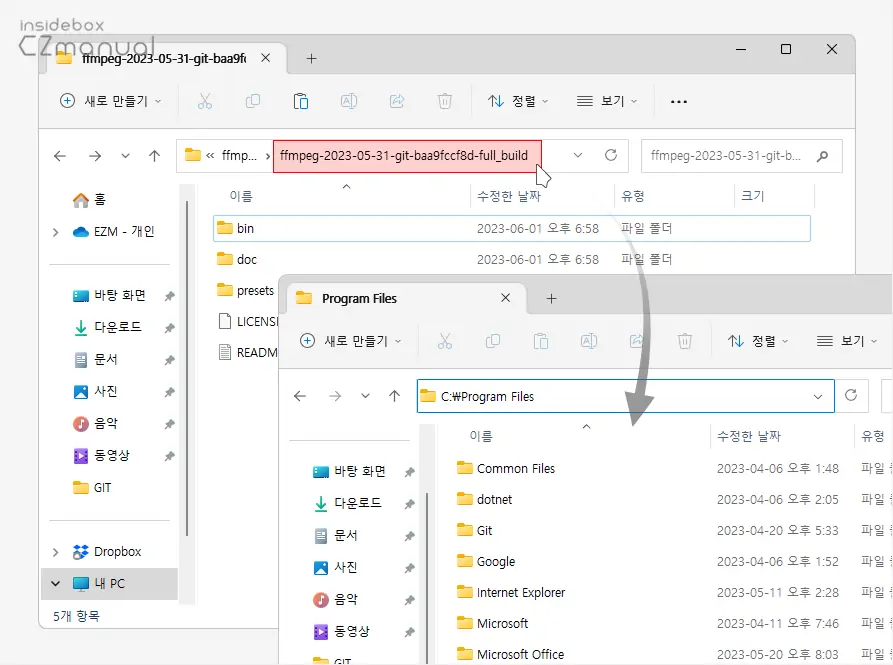893x665 pixels.
Task: Add new tab in Program Files window
Action: click(551, 298)
